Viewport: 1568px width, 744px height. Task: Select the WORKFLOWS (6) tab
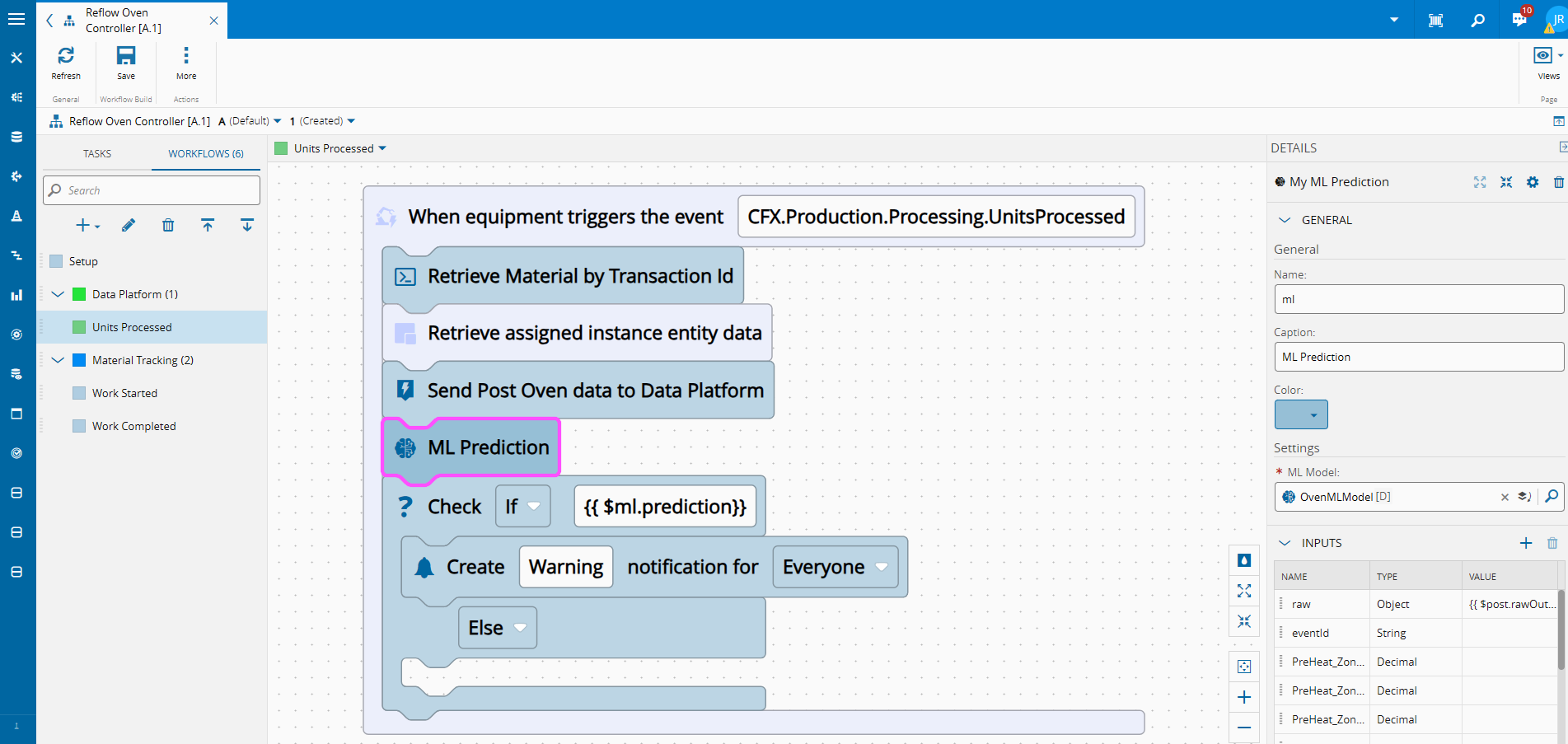pos(206,154)
